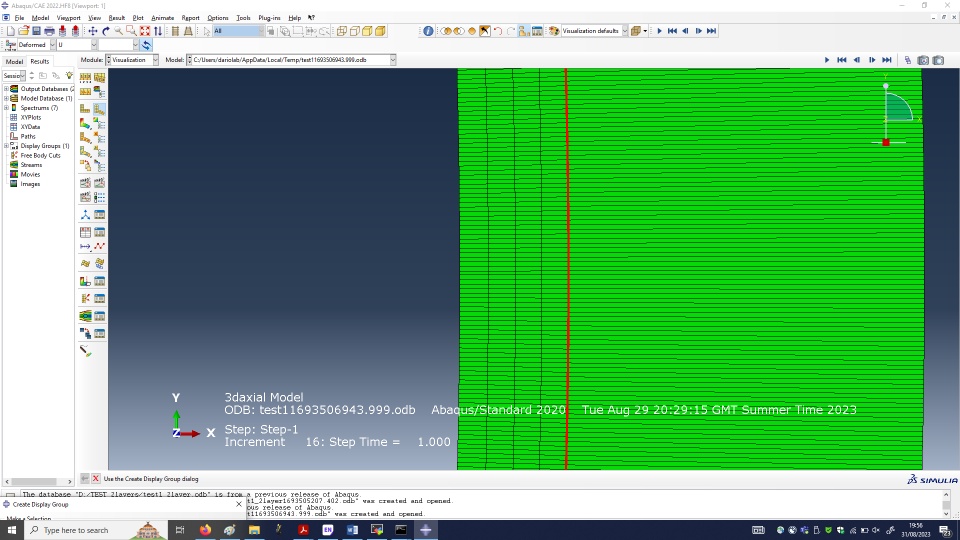Click the Synchronize field output arrows icon
Viewport: 960px width, 540px height.
[146, 45]
